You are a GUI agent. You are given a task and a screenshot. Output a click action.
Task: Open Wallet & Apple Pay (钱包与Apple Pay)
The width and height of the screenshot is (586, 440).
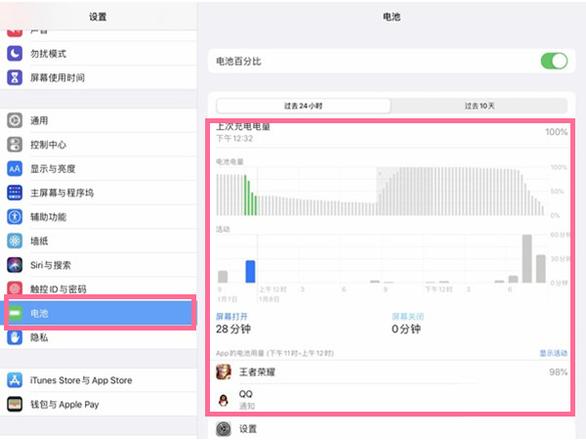(x=98, y=404)
